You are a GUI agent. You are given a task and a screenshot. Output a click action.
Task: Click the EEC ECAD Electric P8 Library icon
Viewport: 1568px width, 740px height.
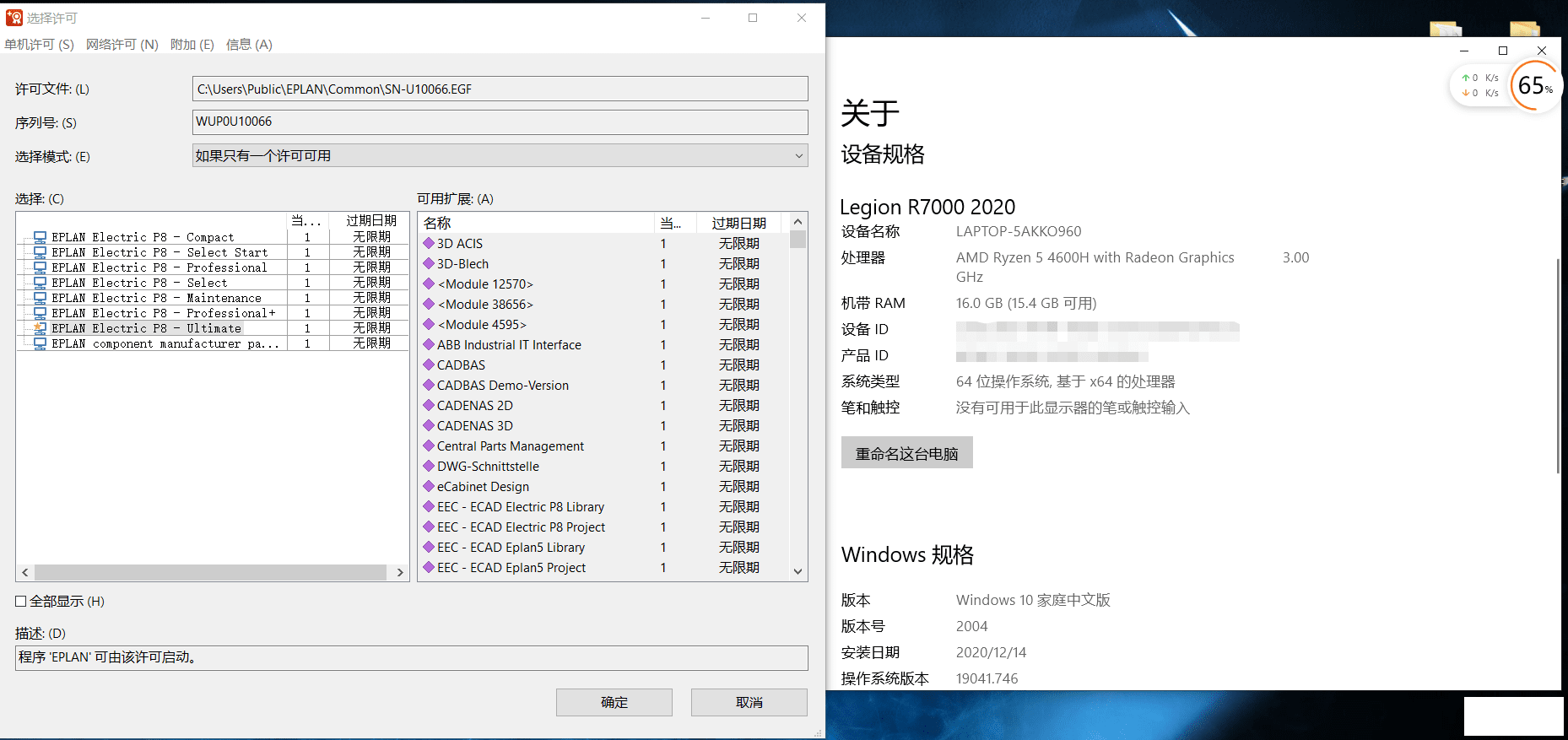tap(429, 506)
